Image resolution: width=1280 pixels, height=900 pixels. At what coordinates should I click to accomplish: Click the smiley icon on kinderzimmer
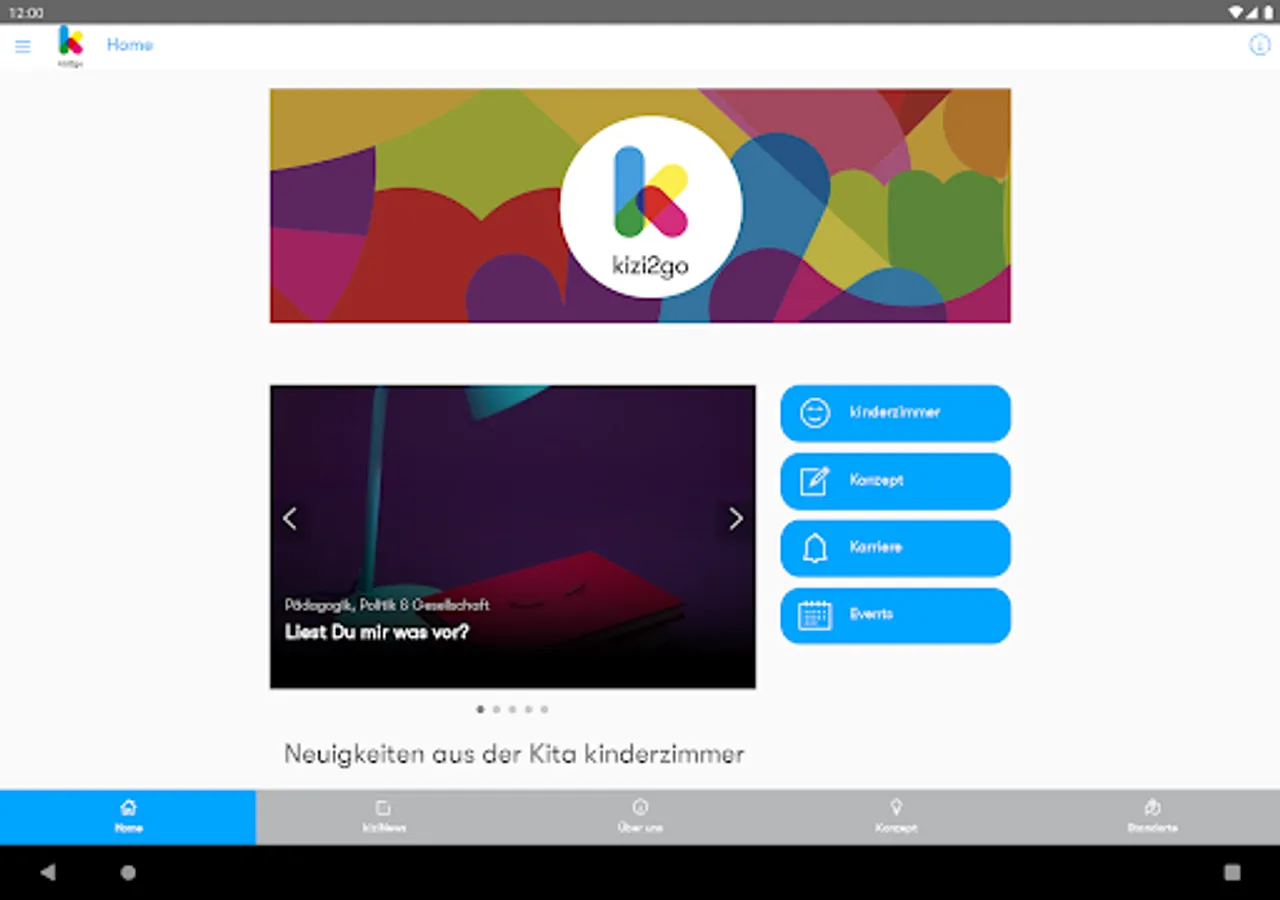[815, 413]
